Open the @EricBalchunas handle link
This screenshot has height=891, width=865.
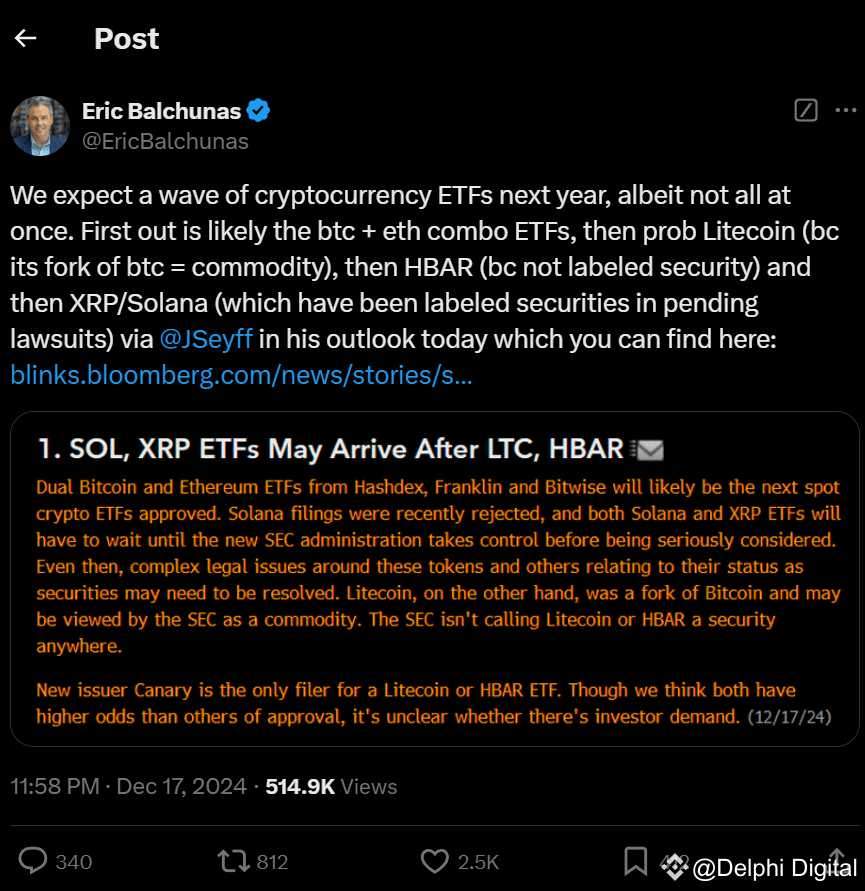(165, 141)
